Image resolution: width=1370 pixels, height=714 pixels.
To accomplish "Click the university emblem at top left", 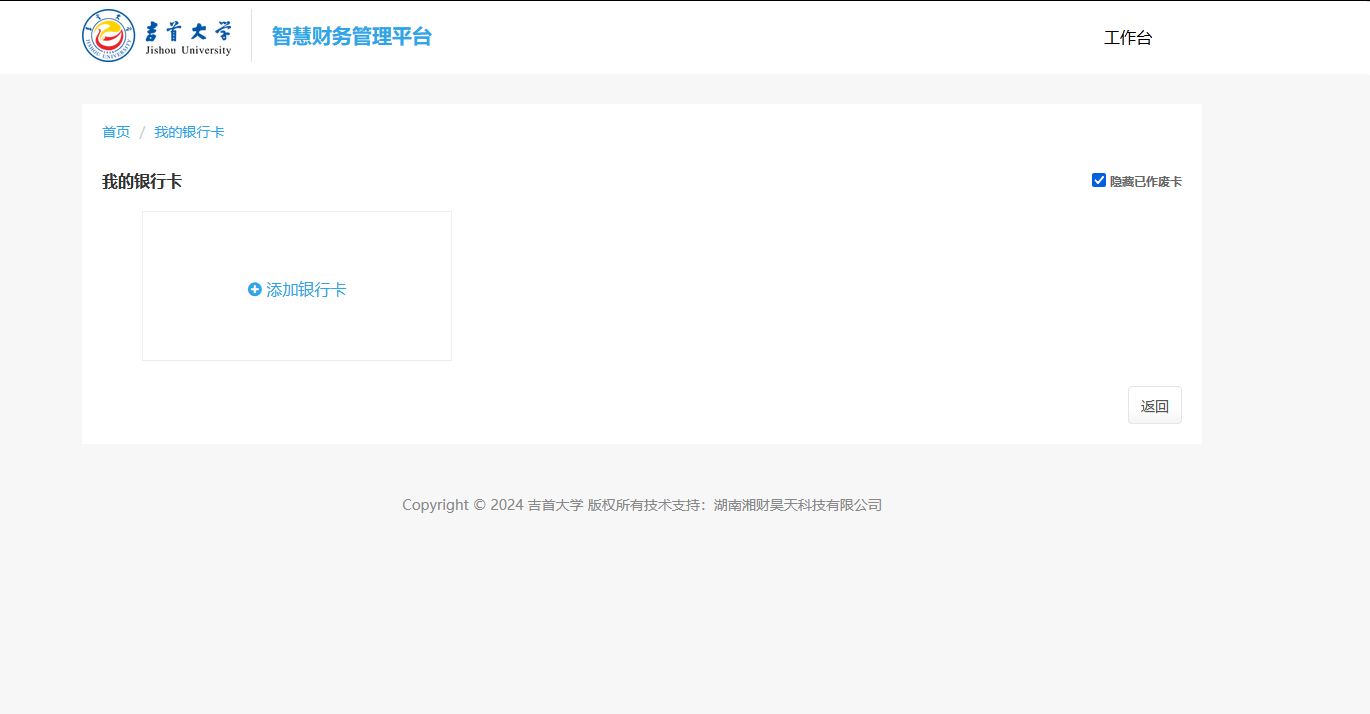I will (107, 34).
